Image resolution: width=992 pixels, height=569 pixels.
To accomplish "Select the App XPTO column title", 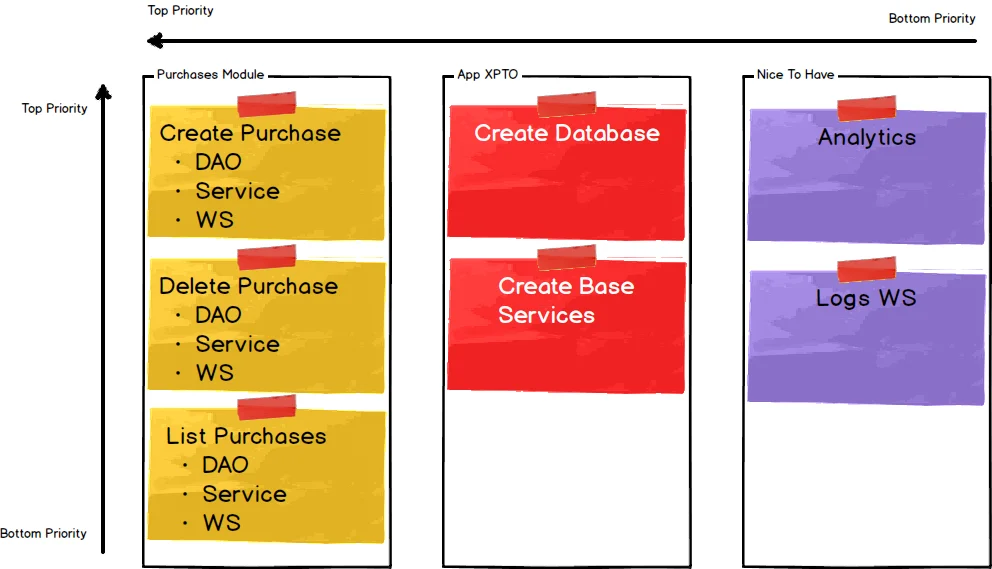I will (x=488, y=75).
